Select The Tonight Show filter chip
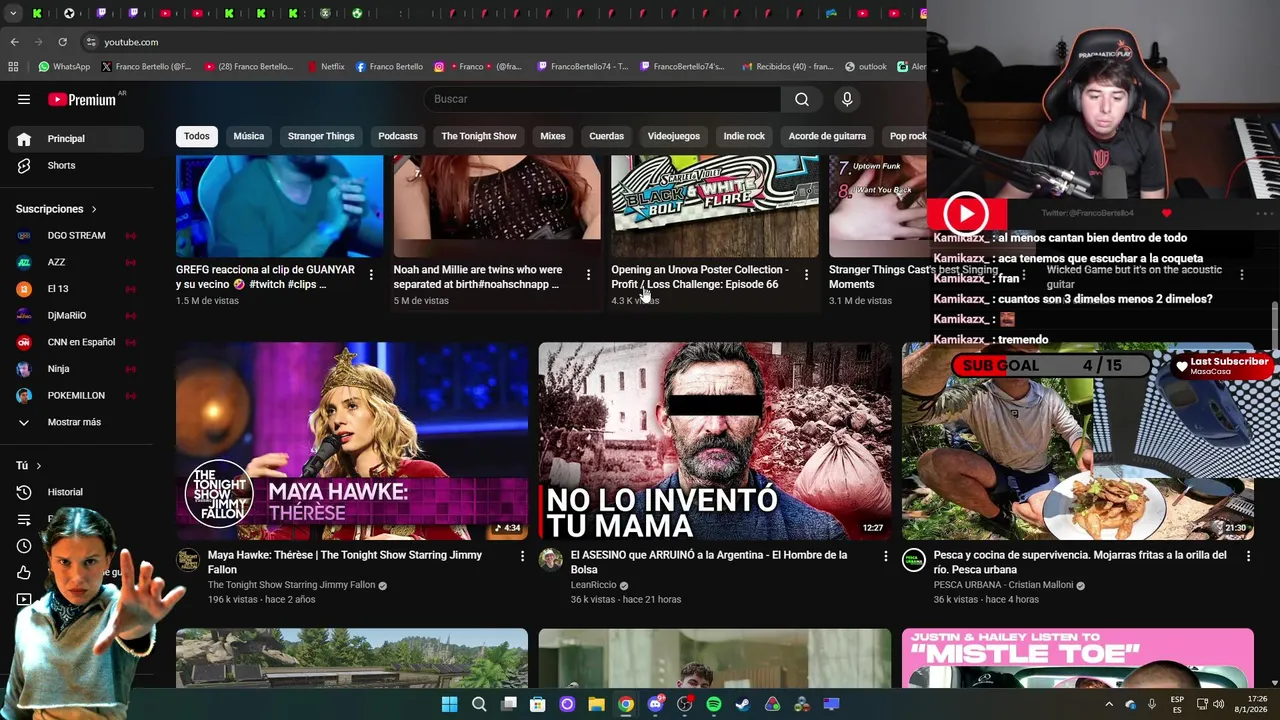 (479, 136)
